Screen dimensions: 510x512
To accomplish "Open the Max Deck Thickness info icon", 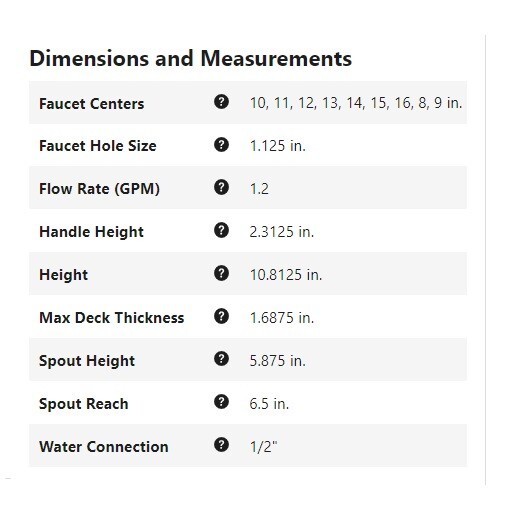I will point(221,316).
